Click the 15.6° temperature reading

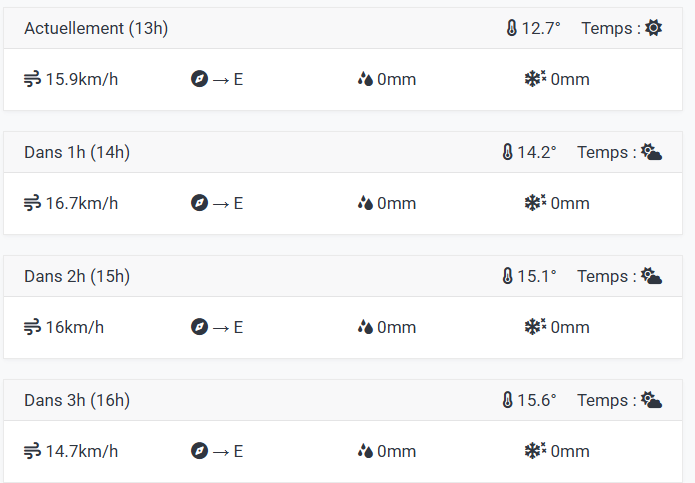[x=537, y=401]
